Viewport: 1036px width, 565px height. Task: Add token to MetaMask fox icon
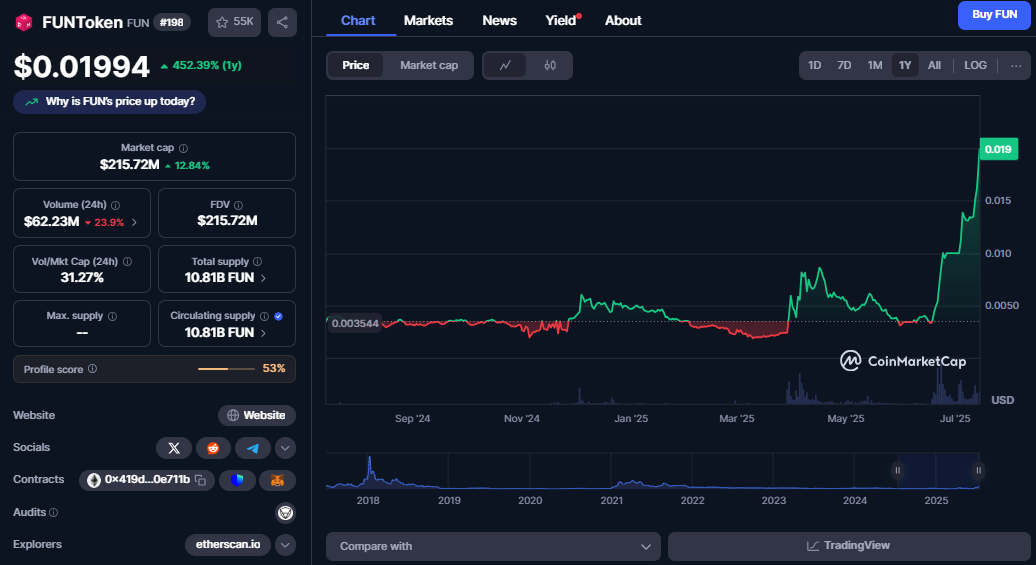[278, 480]
